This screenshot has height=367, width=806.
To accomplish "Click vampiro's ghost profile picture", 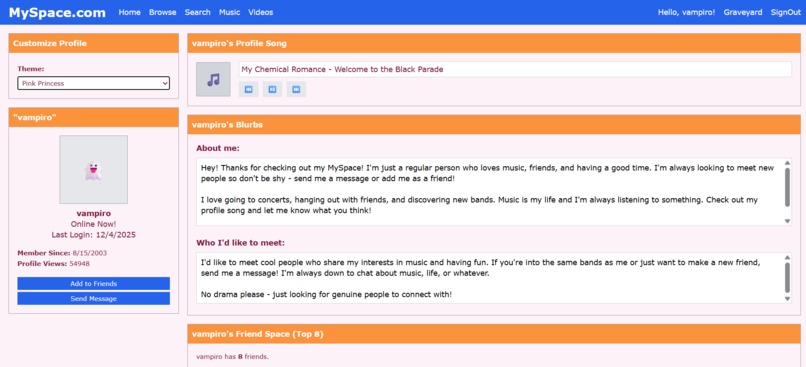I will coord(94,170).
